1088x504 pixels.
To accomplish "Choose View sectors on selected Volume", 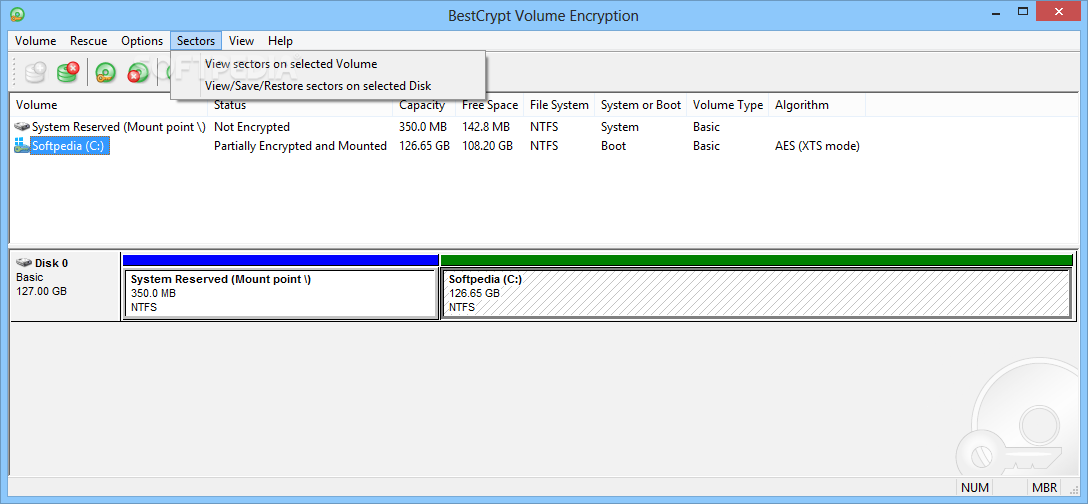I will coord(328,64).
